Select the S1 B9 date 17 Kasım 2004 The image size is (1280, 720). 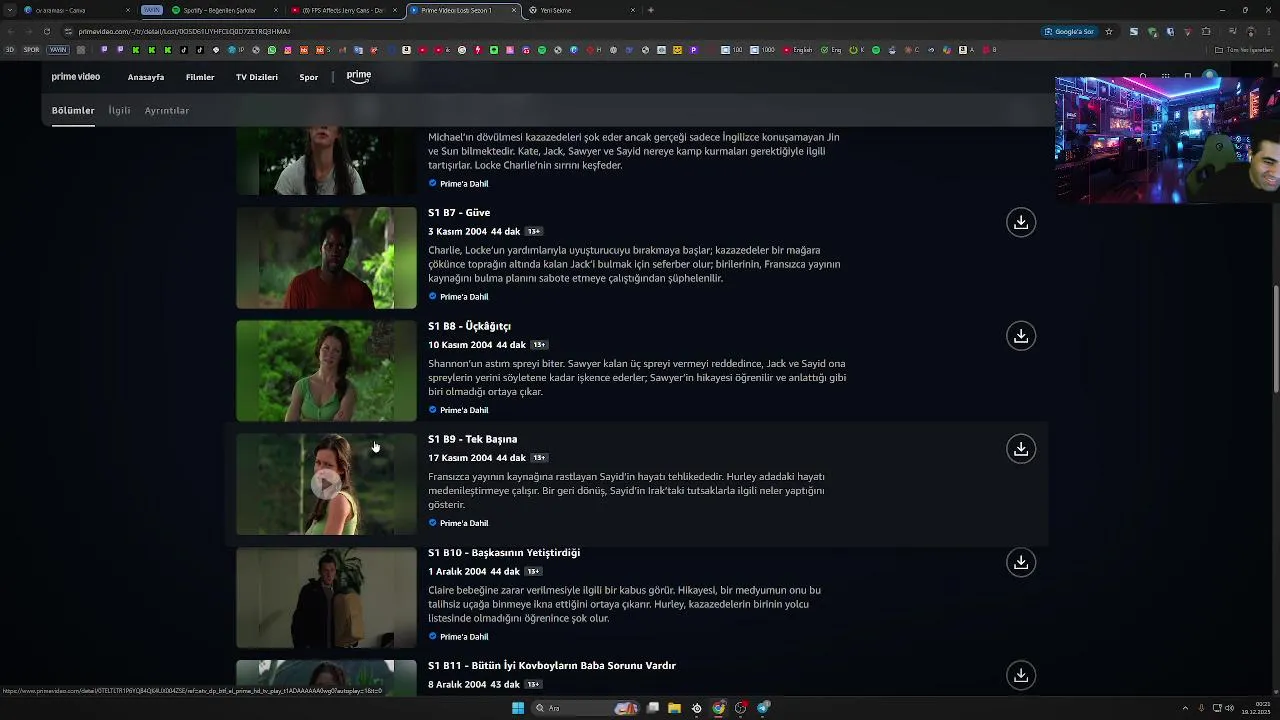460,458
